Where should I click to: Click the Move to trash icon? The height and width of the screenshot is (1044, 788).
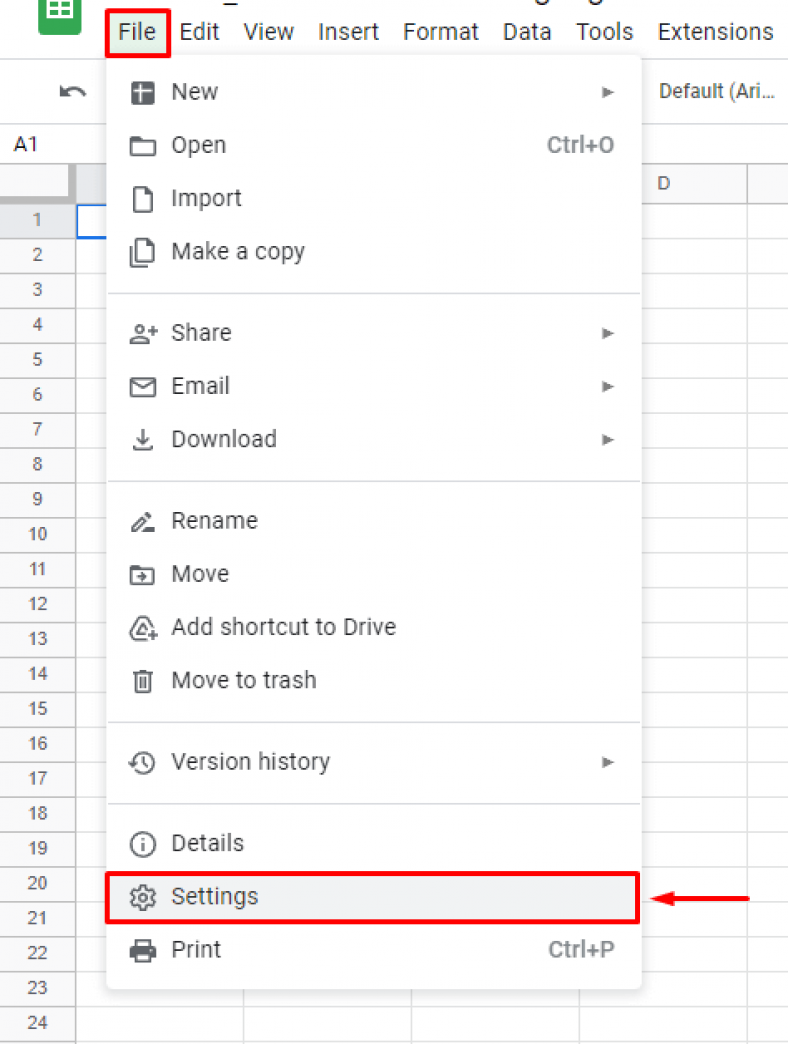[142, 680]
